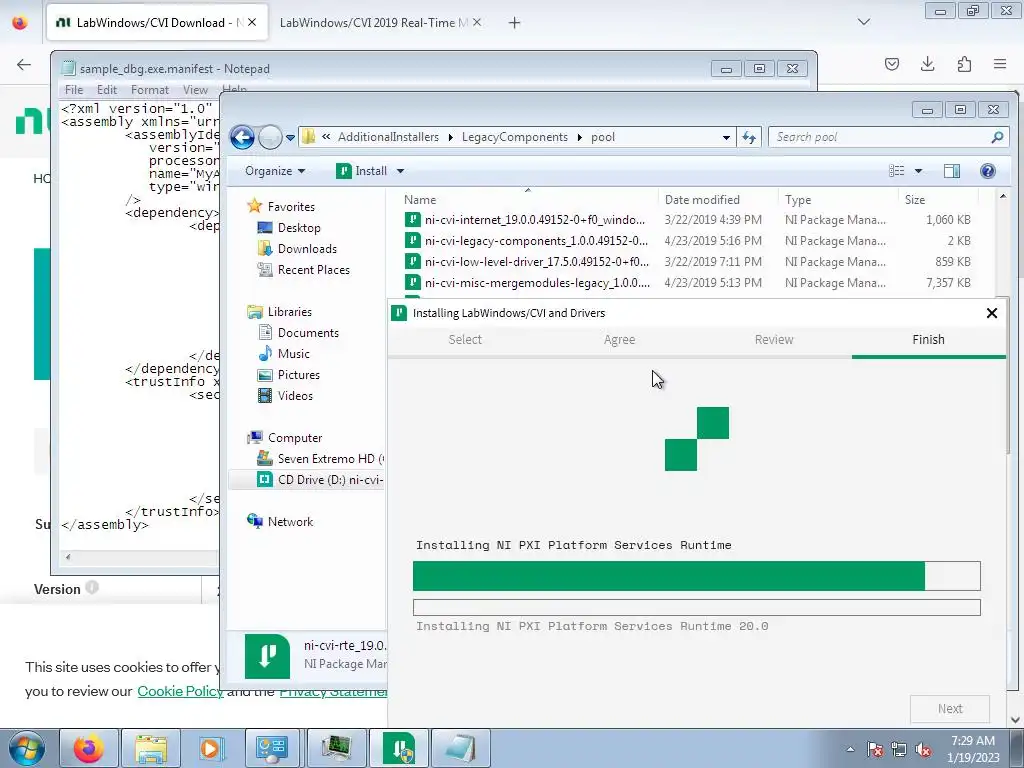1024x768 pixels.
Task: Click the Install button in Explorer toolbar
Action: click(x=362, y=171)
